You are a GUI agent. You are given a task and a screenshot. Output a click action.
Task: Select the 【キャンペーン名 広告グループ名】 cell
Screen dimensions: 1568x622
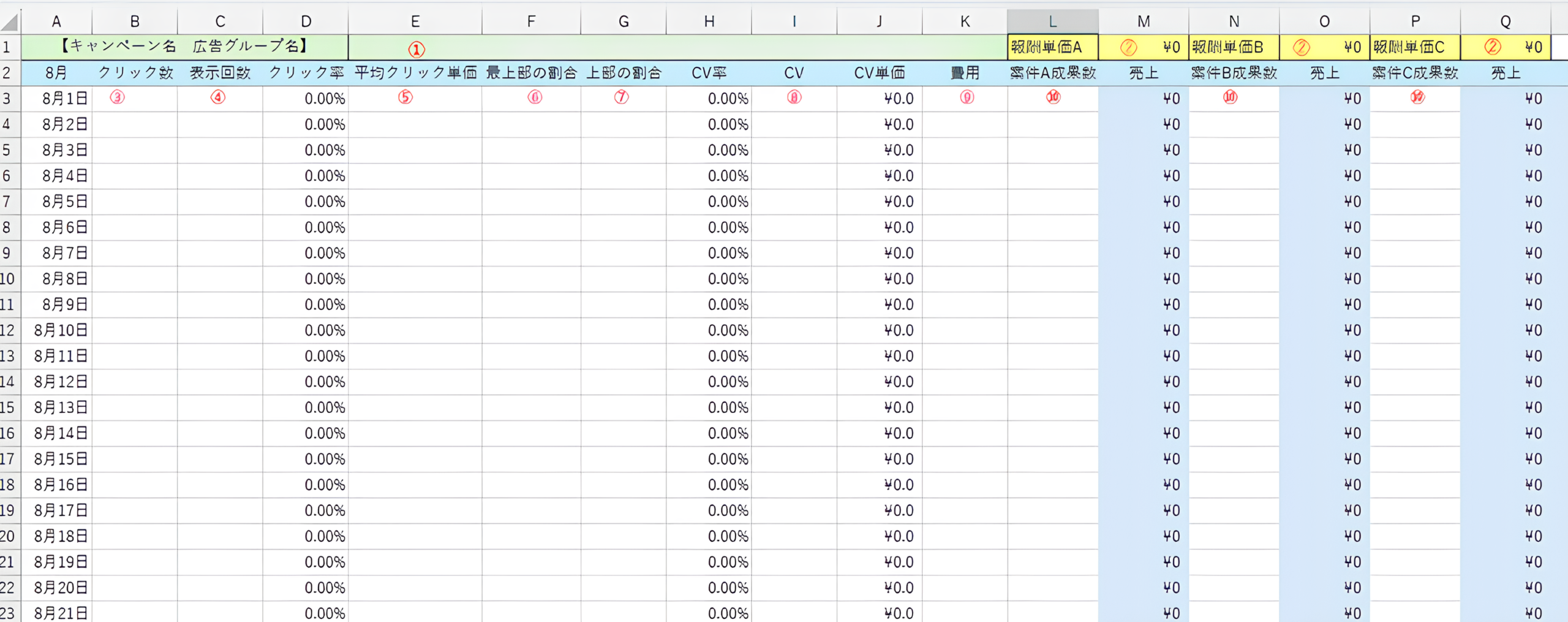[x=184, y=47]
